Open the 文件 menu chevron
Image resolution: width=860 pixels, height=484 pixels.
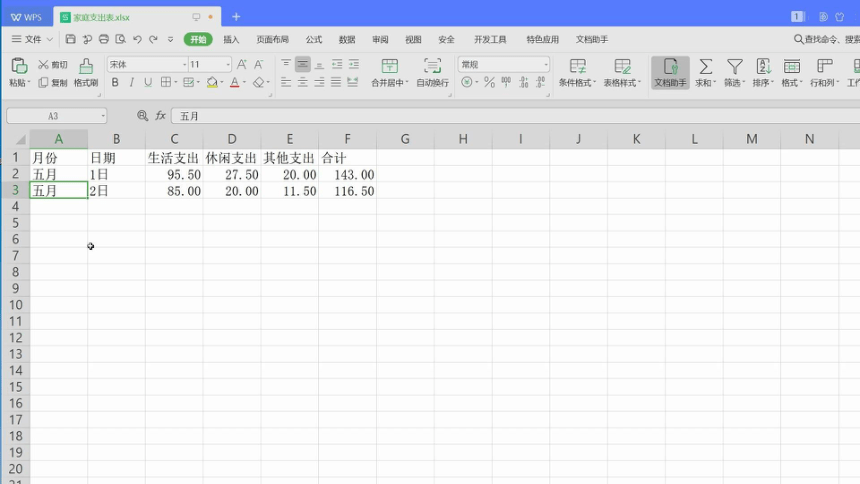coord(49,40)
